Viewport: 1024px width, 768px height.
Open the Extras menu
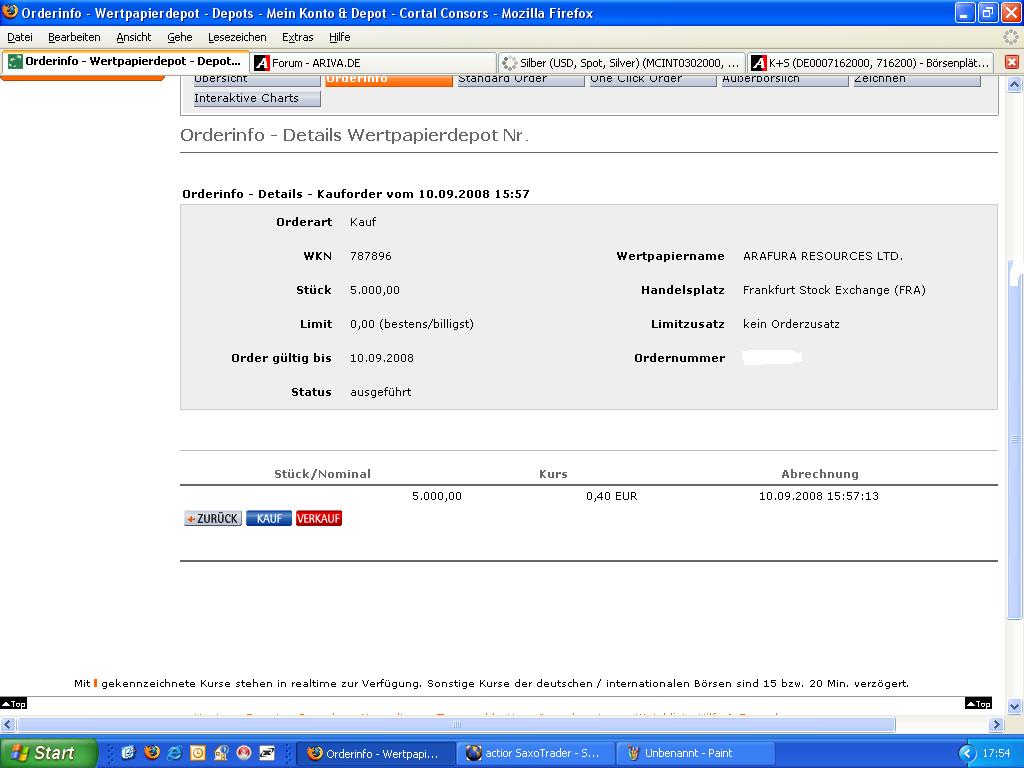coord(297,37)
